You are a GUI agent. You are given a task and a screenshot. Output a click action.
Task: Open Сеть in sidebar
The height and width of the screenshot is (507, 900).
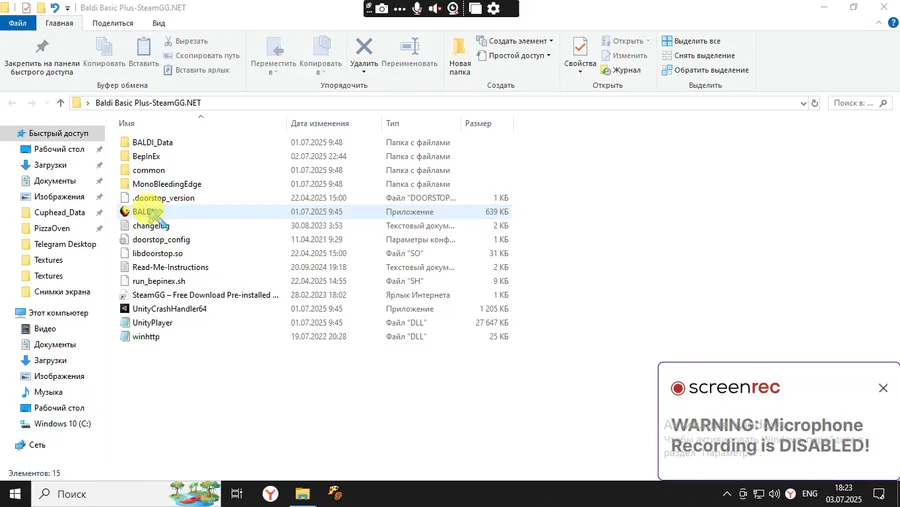(x=37, y=445)
